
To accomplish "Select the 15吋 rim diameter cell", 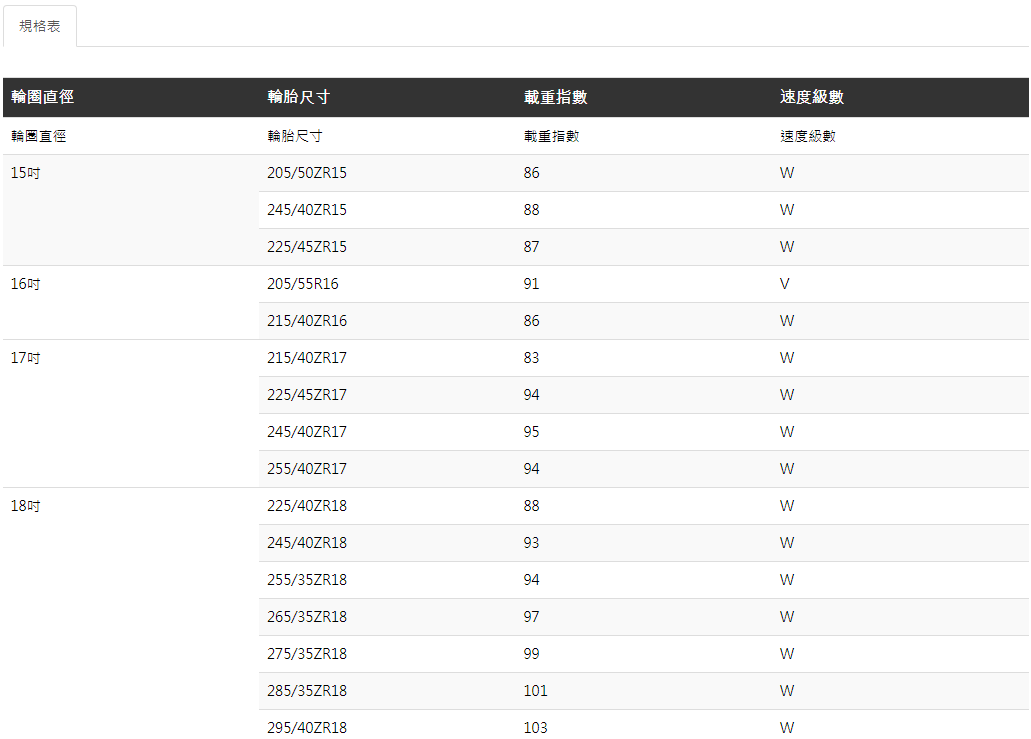I will [26, 173].
